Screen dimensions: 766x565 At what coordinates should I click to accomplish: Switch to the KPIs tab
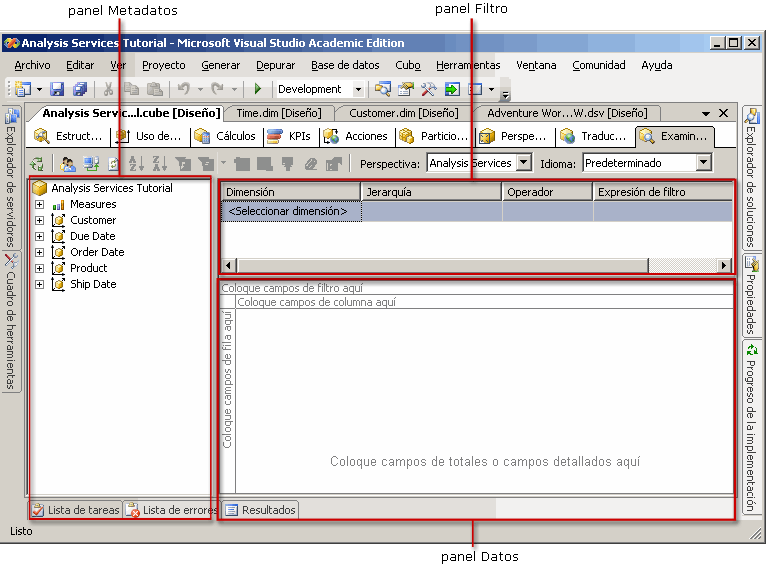290,136
